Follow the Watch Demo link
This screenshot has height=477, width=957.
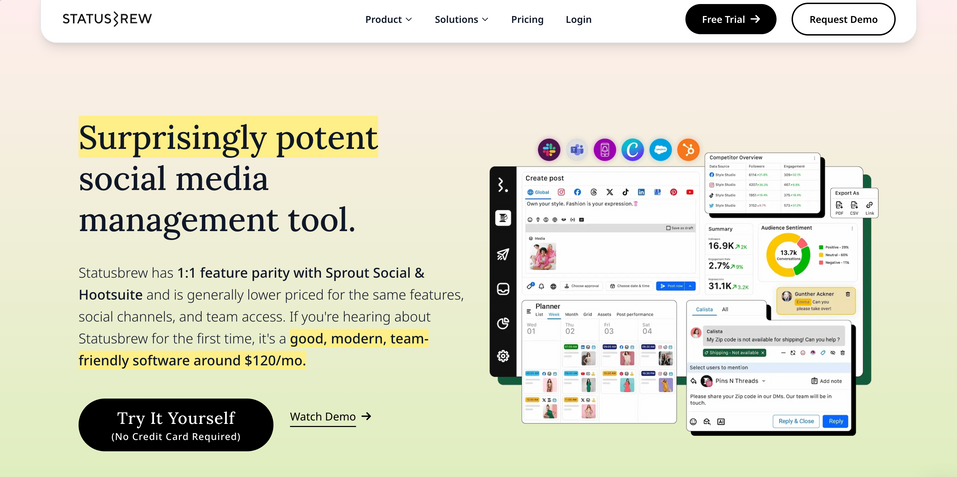pos(330,417)
